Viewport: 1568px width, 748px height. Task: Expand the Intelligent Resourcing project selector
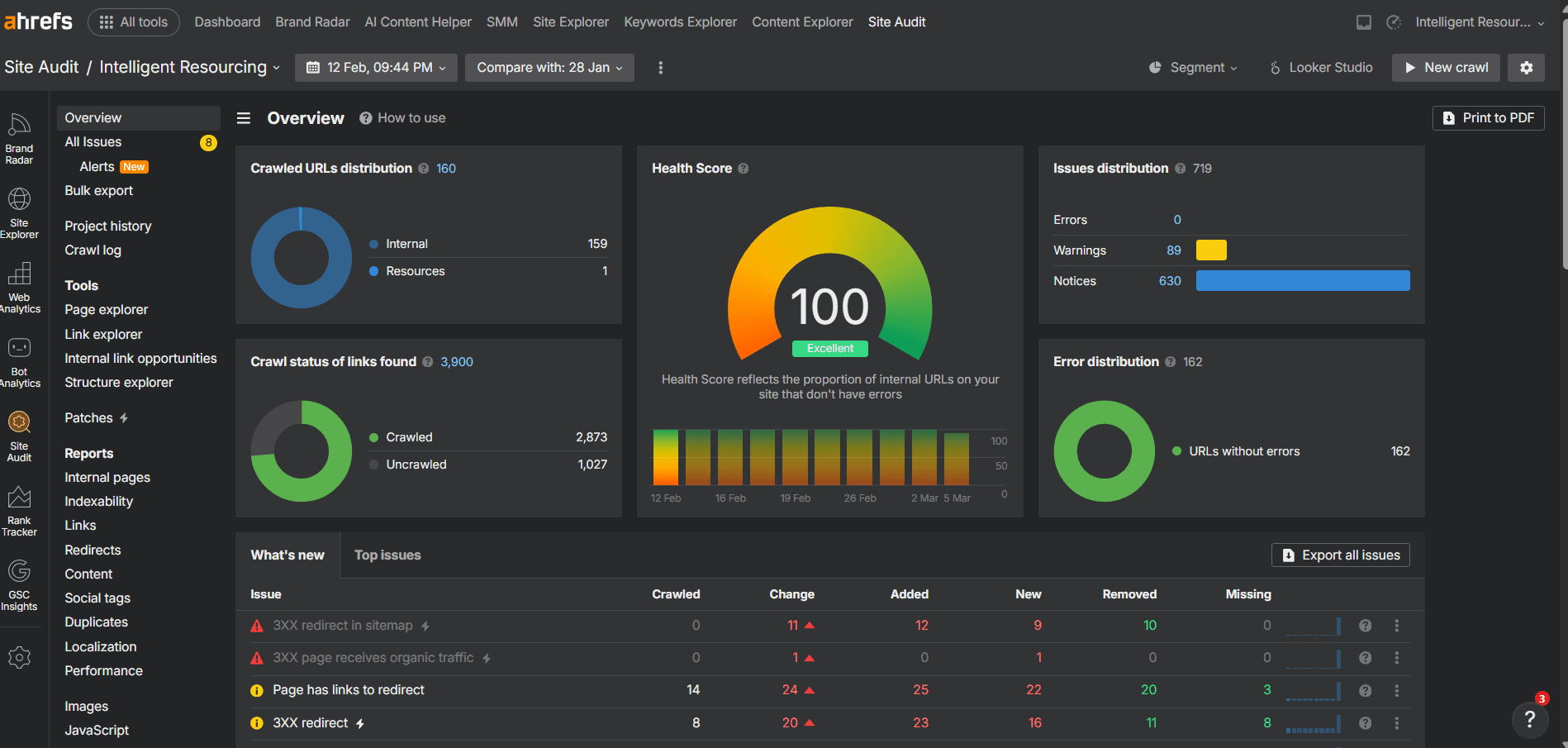point(188,67)
